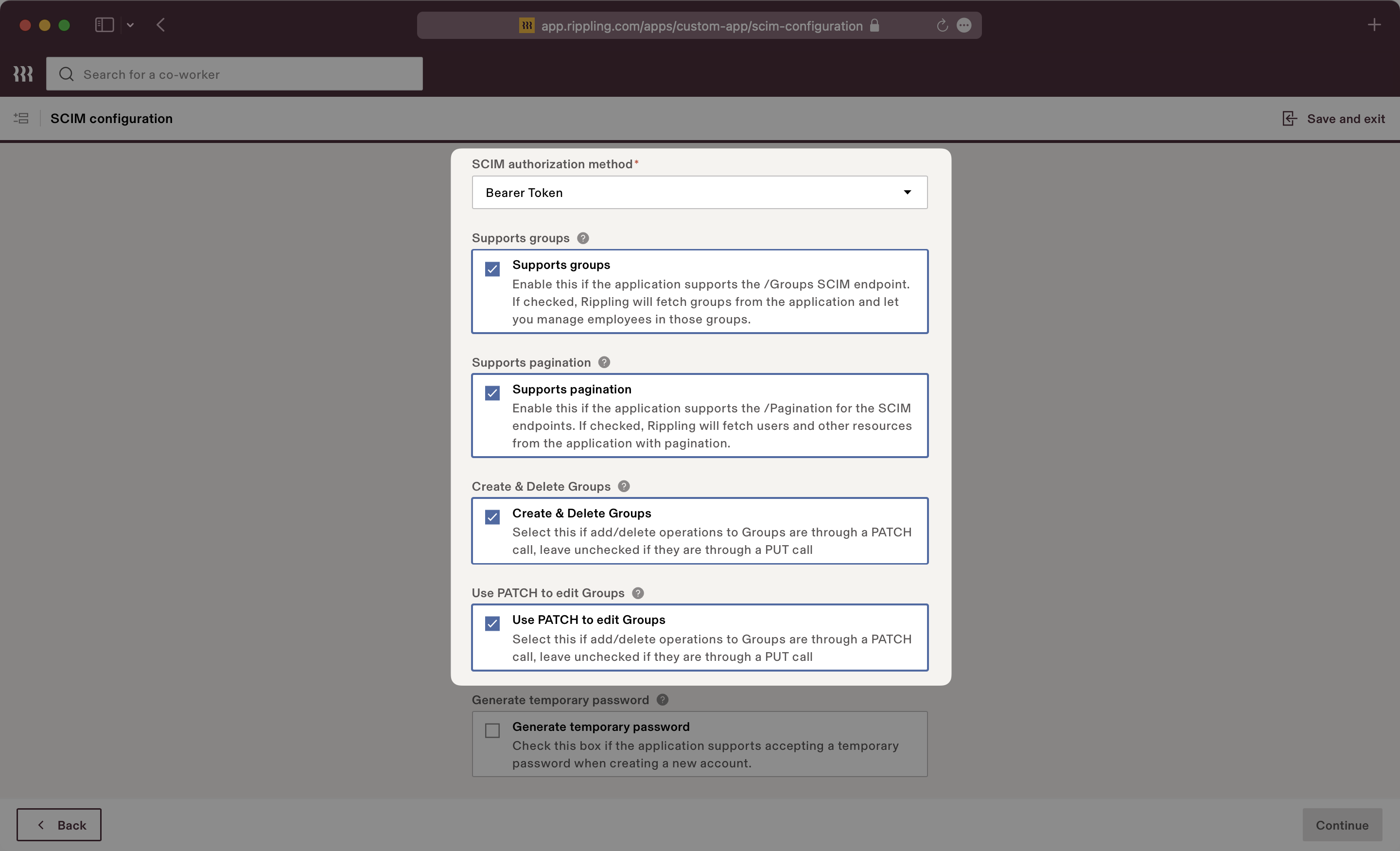Click the reload page icon
Image resolution: width=1400 pixels, height=851 pixels.
click(942, 25)
